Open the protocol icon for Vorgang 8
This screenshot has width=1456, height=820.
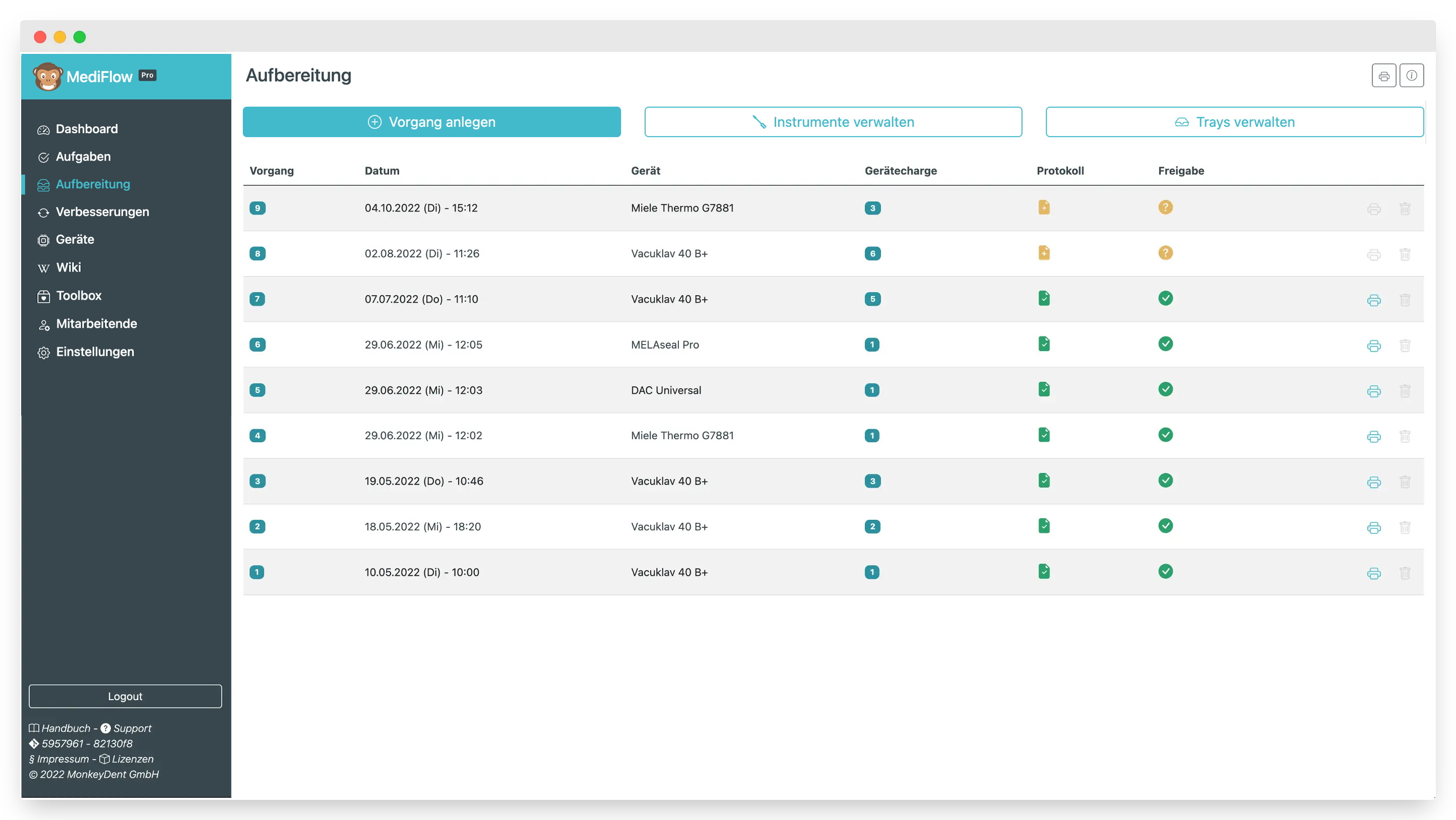pos(1044,253)
